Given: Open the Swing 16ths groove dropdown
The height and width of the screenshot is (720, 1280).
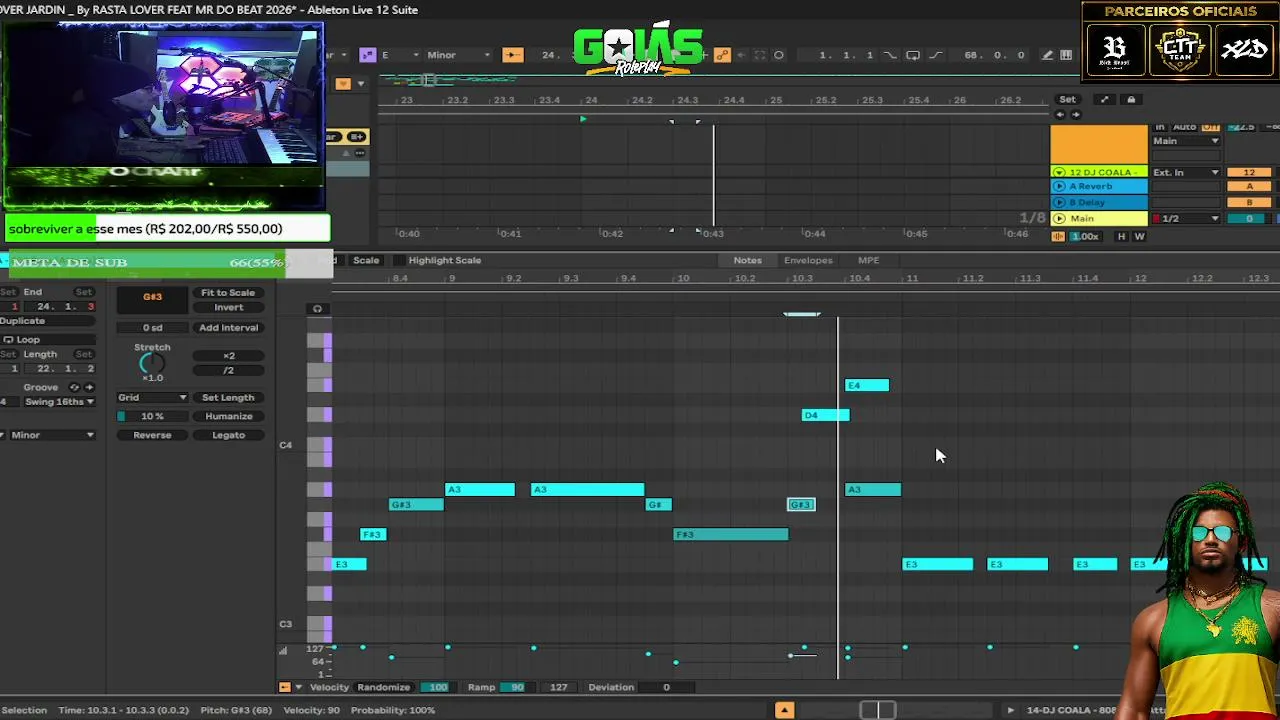Looking at the screenshot, I should [x=59, y=402].
